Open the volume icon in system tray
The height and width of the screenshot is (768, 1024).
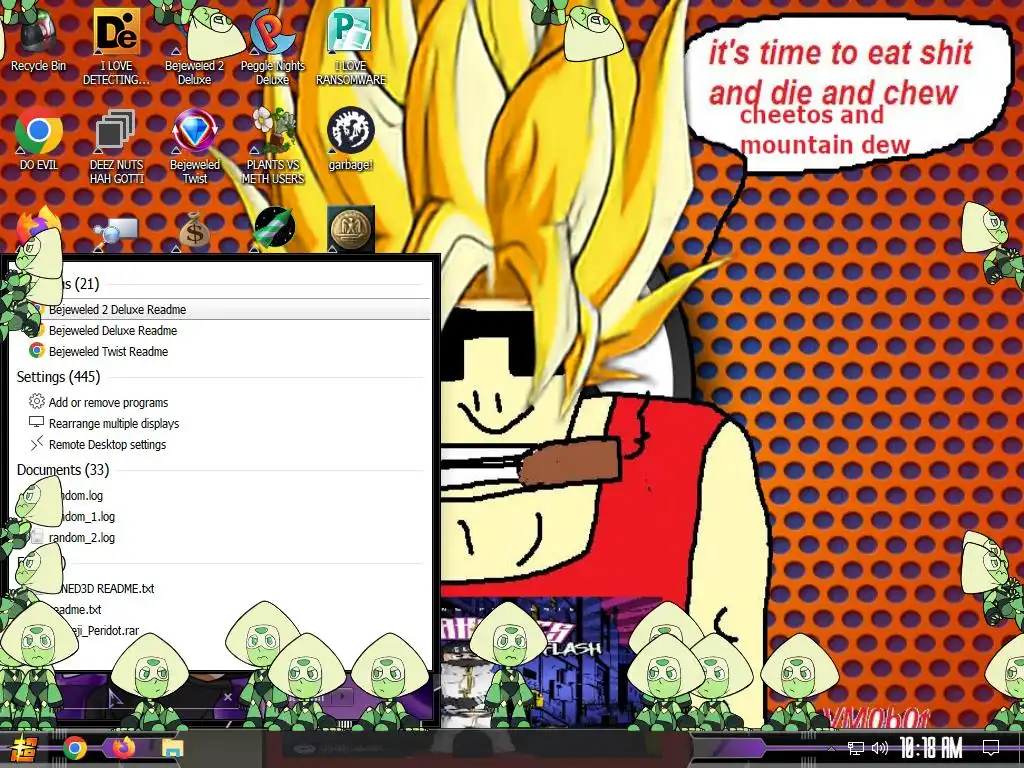[x=880, y=748]
